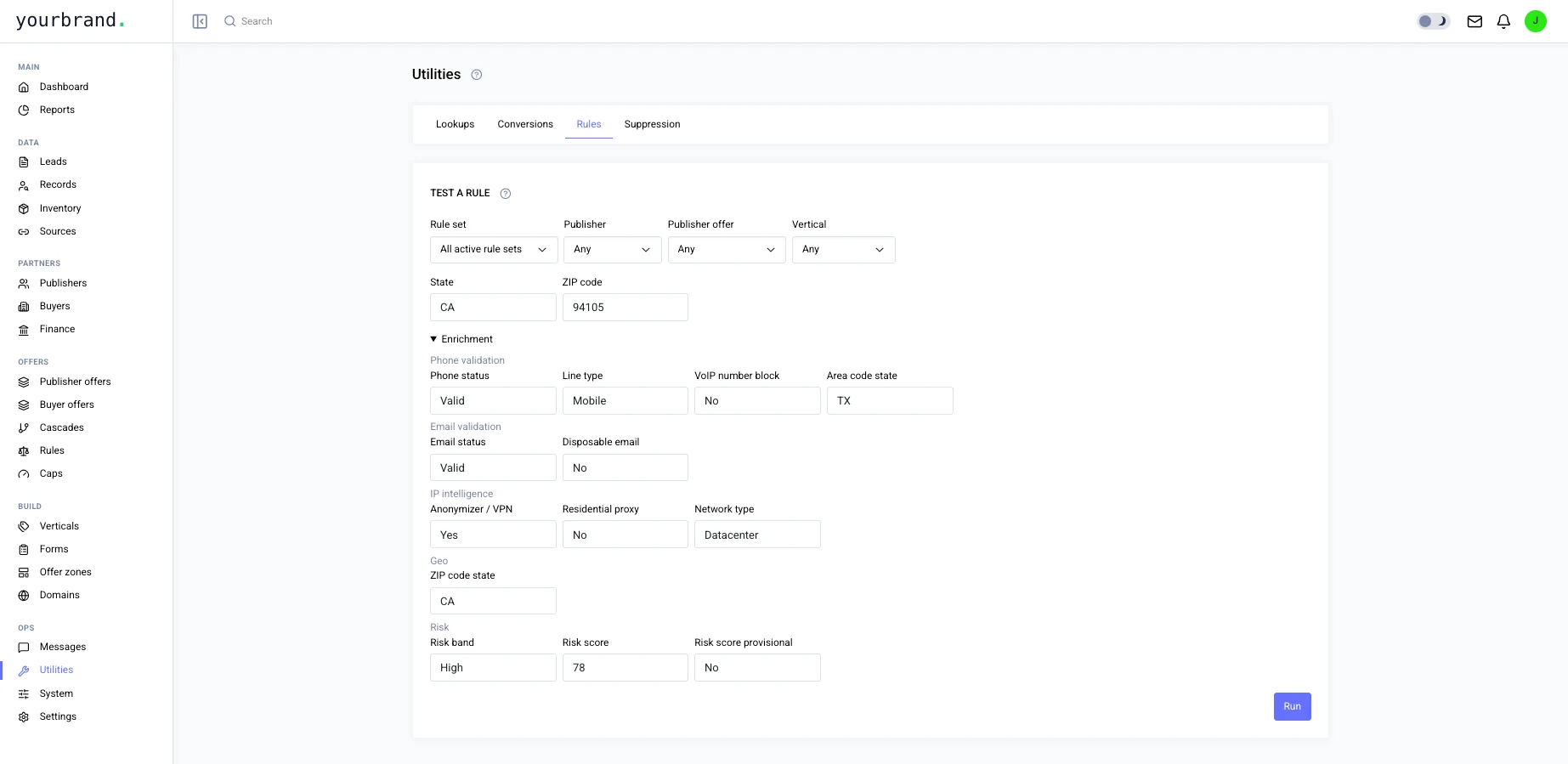Viewport: 1568px width, 764px height.
Task: Click the Residential proxy field
Action: point(626,535)
